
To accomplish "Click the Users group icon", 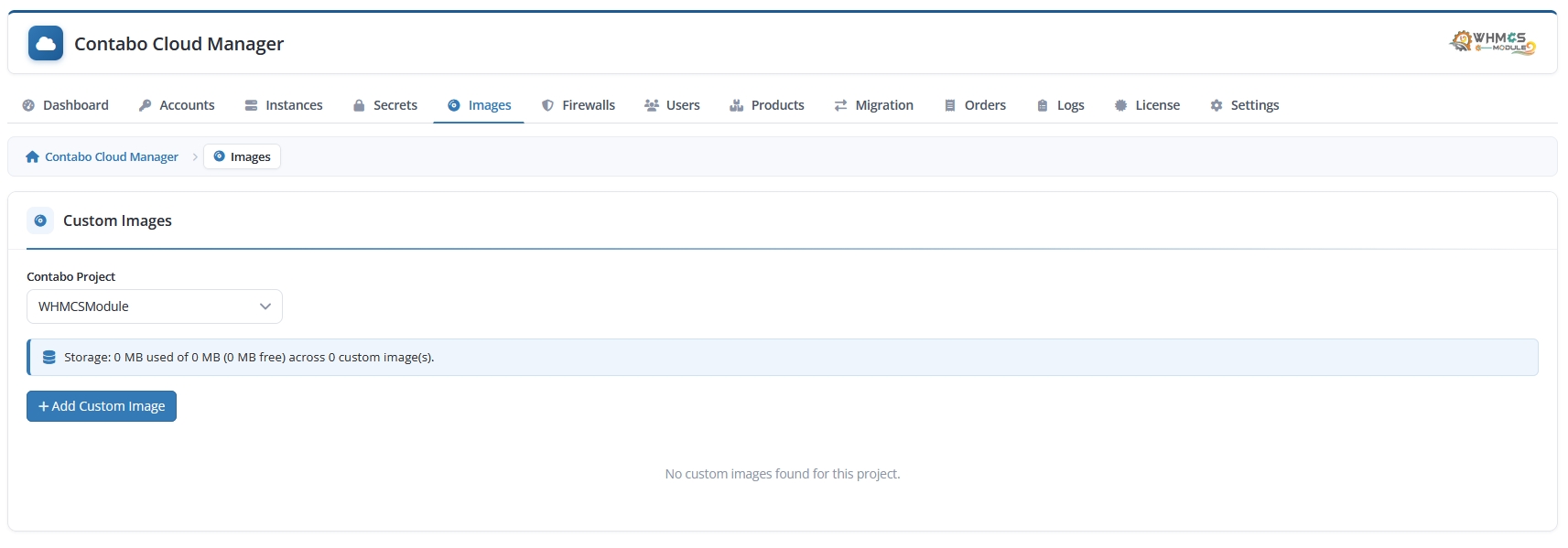I will pyautogui.click(x=652, y=105).
